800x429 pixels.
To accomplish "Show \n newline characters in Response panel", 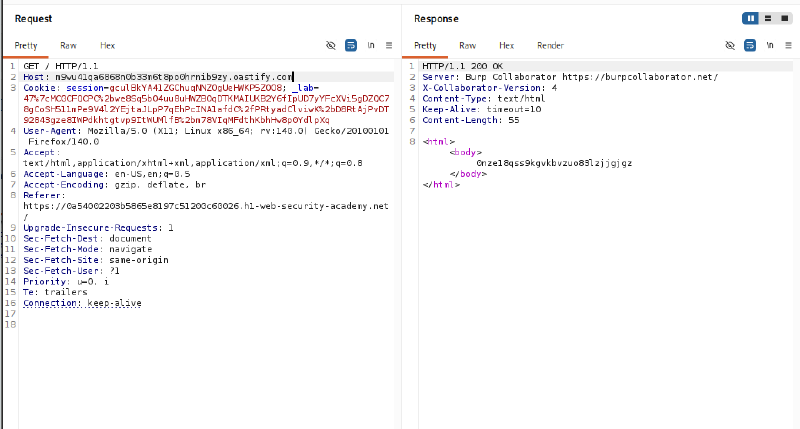I will (x=770, y=45).
